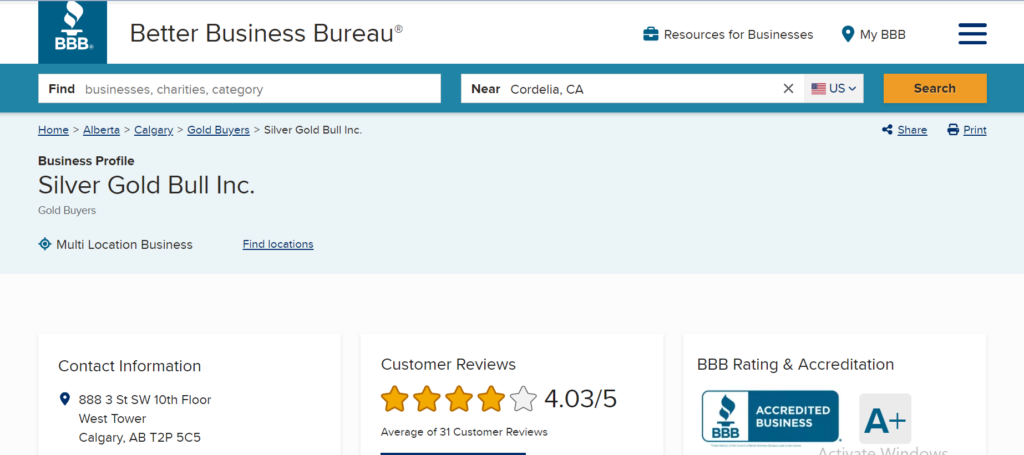
Task: Open the Calgary breadcrumb link
Action: click(x=153, y=130)
